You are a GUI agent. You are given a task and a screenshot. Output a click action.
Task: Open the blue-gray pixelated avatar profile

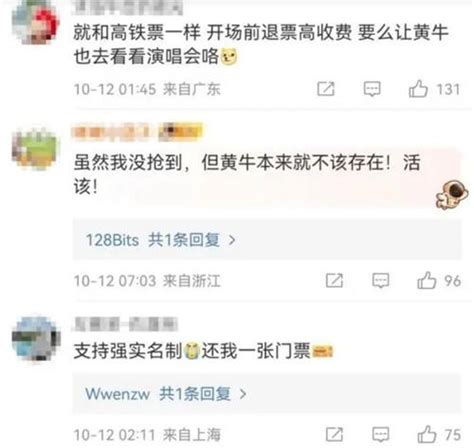point(36,339)
